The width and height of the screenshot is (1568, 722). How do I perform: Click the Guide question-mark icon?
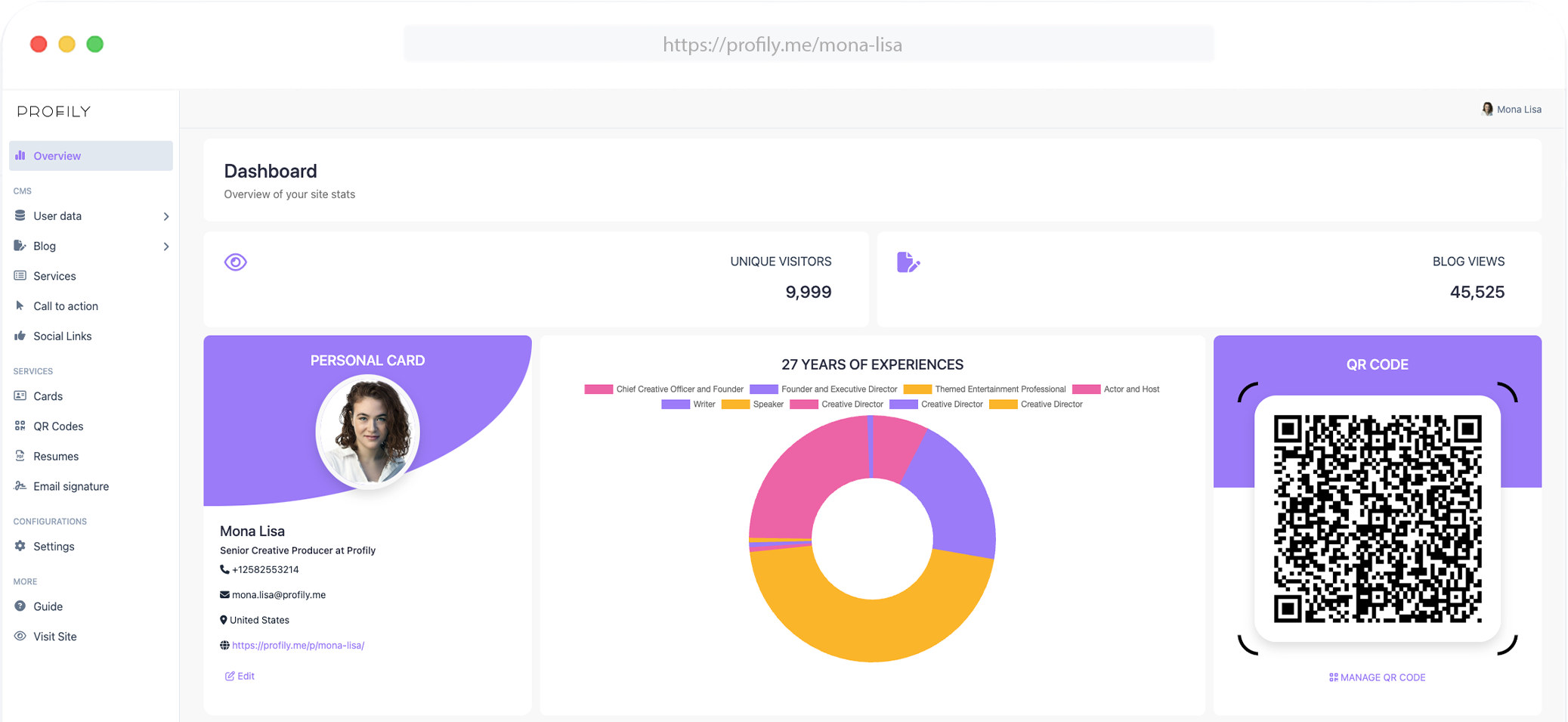click(x=20, y=606)
